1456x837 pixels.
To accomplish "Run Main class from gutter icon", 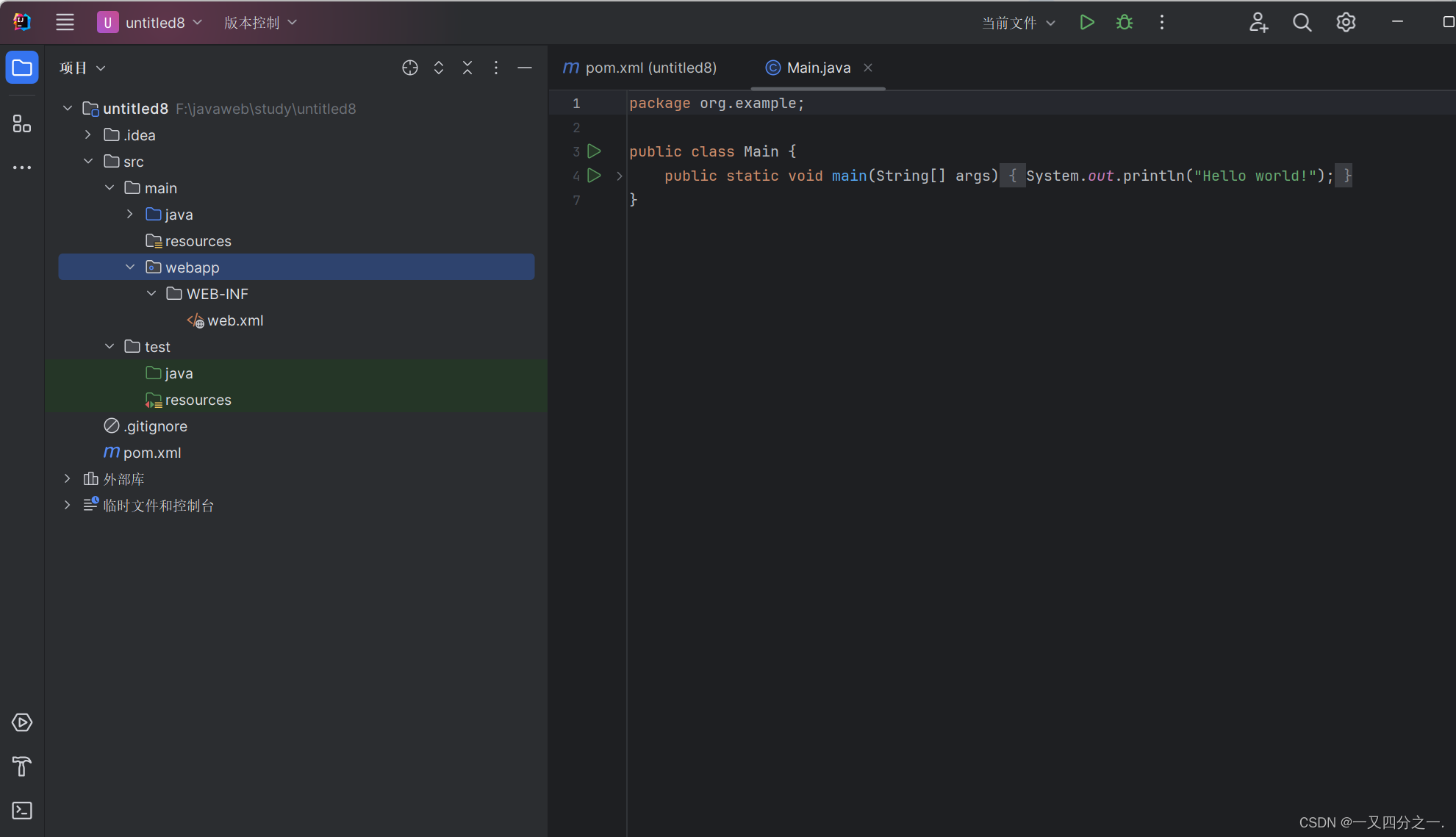I will tap(594, 151).
